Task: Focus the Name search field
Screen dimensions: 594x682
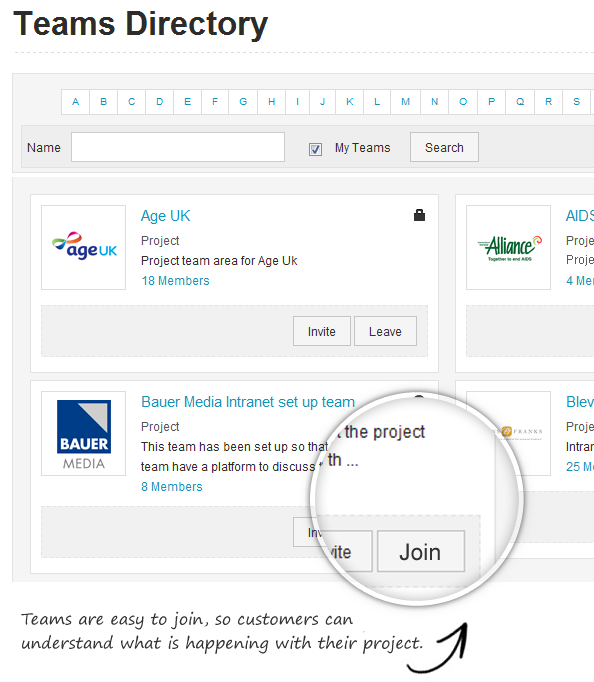Action: 178,147
